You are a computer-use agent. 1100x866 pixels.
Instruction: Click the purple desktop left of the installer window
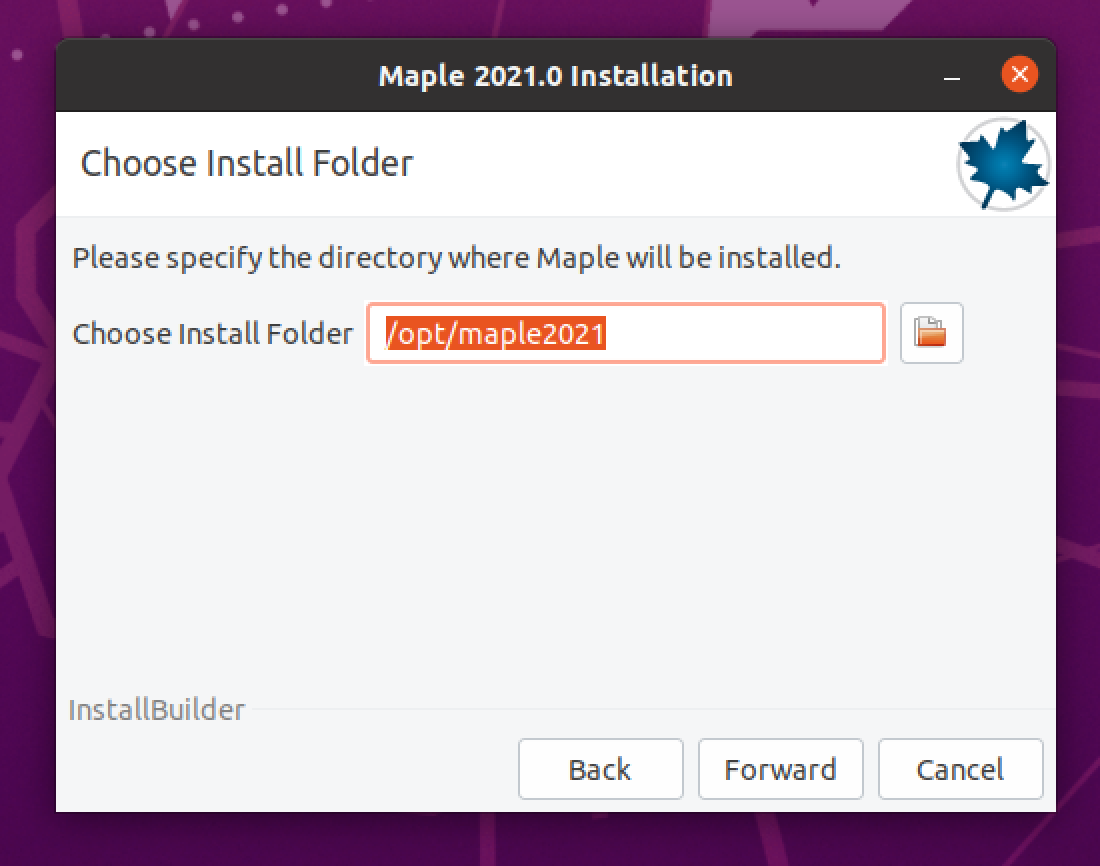tap(26, 450)
